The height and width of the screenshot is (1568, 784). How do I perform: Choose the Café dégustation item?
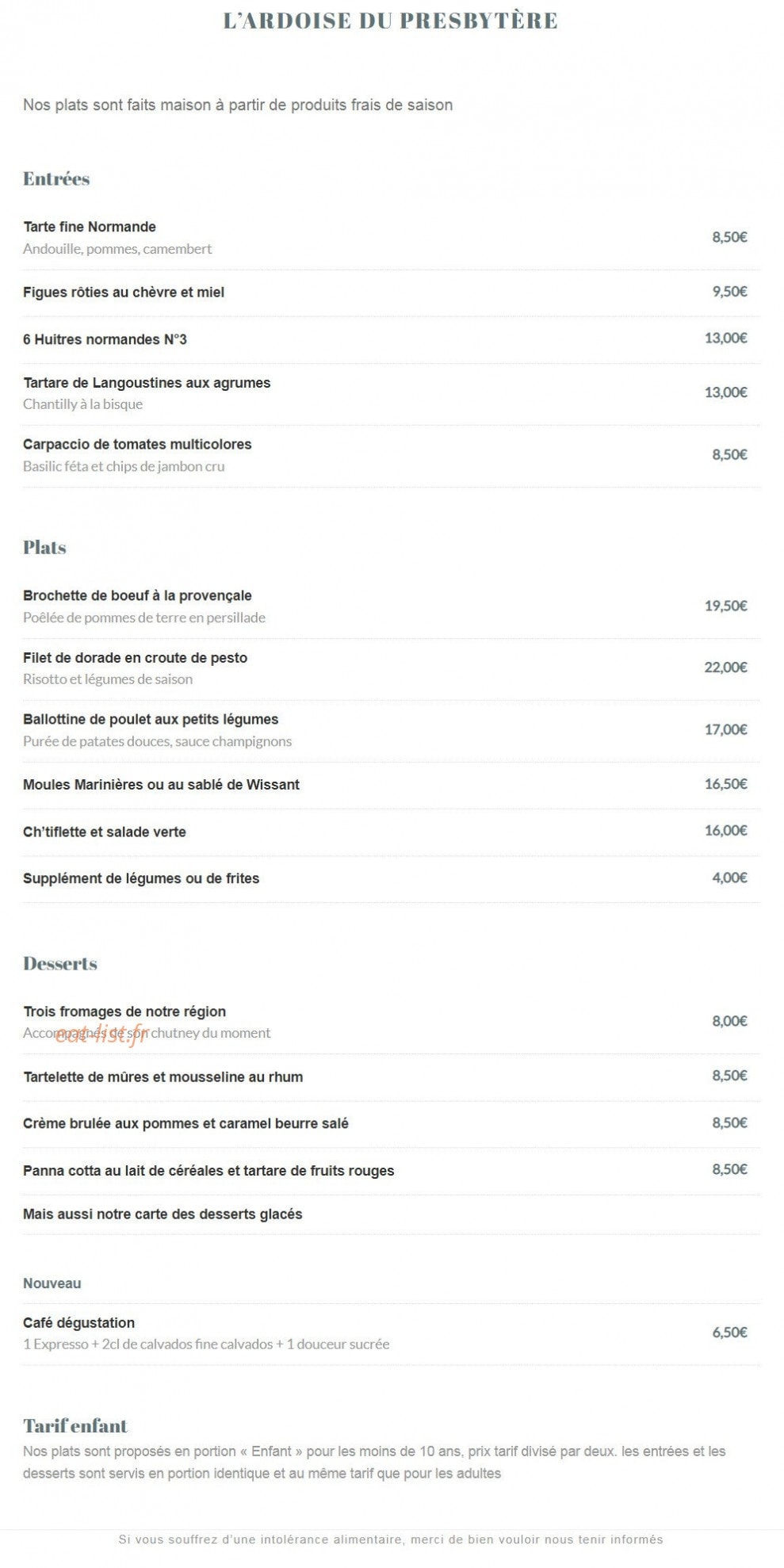coord(79,1323)
